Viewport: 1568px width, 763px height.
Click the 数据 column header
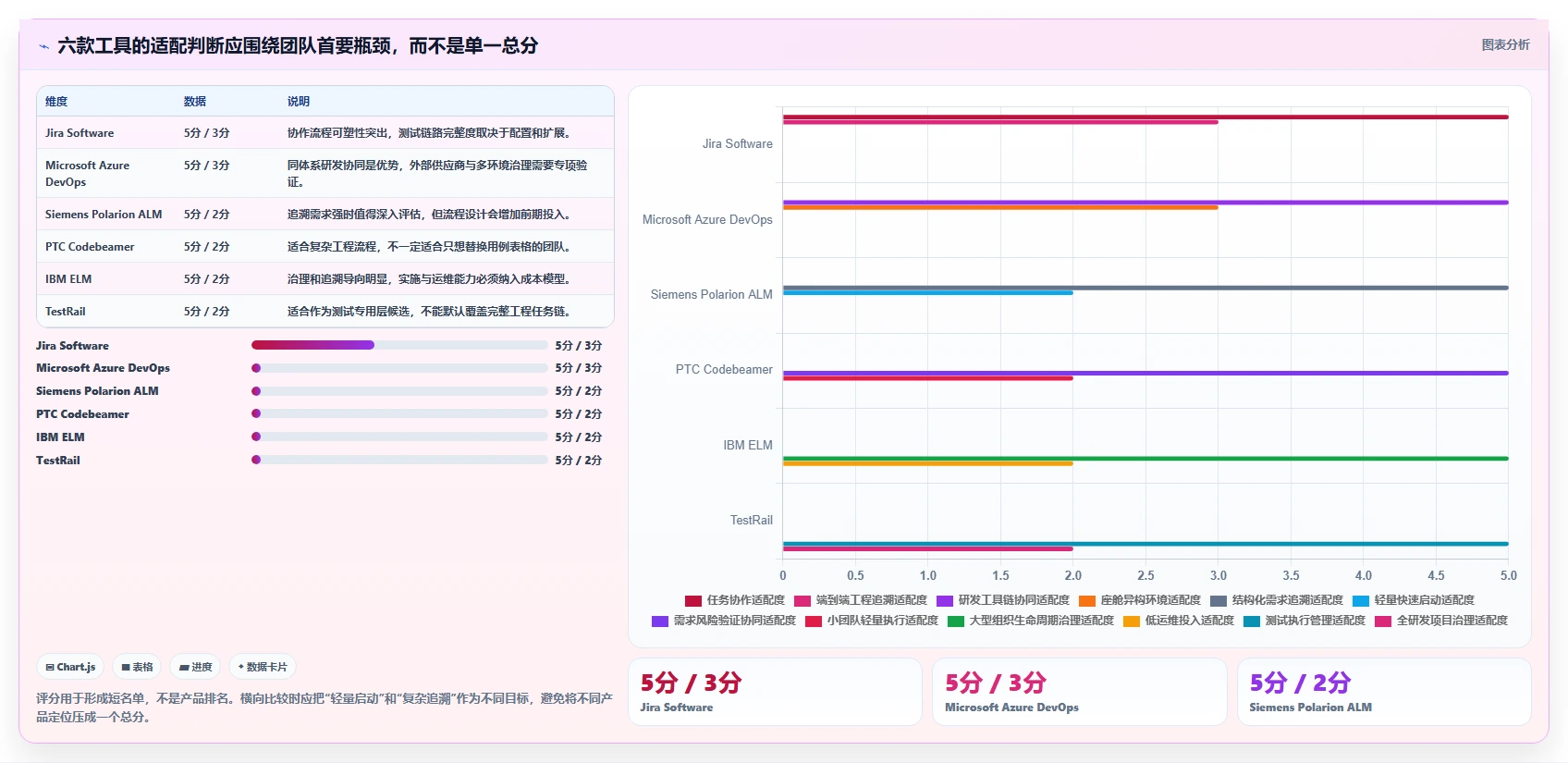point(195,102)
